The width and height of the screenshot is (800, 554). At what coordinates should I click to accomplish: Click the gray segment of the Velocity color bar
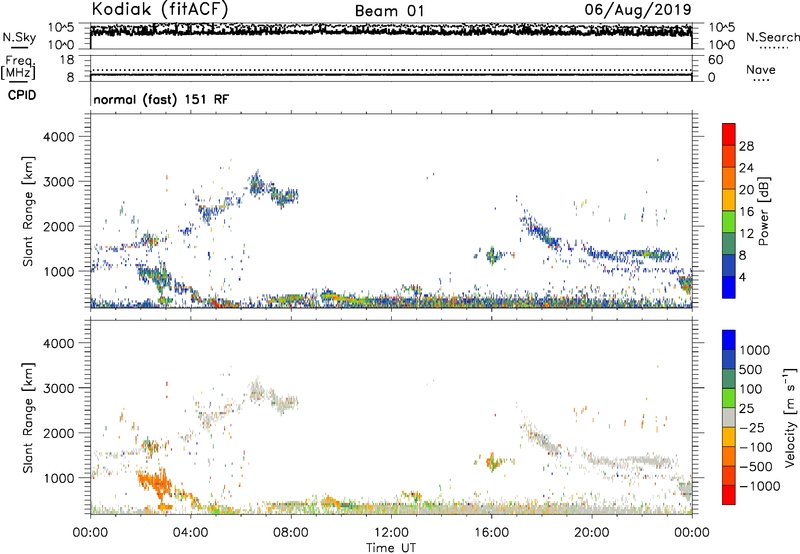pos(729,417)
